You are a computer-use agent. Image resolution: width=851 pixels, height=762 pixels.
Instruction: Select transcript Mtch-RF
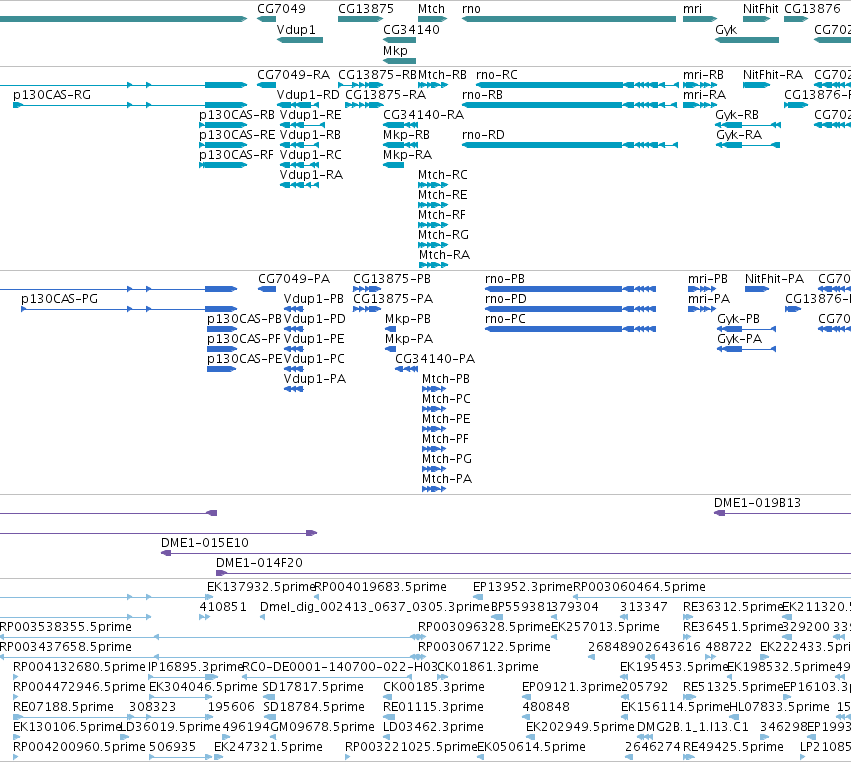(442, 215)
